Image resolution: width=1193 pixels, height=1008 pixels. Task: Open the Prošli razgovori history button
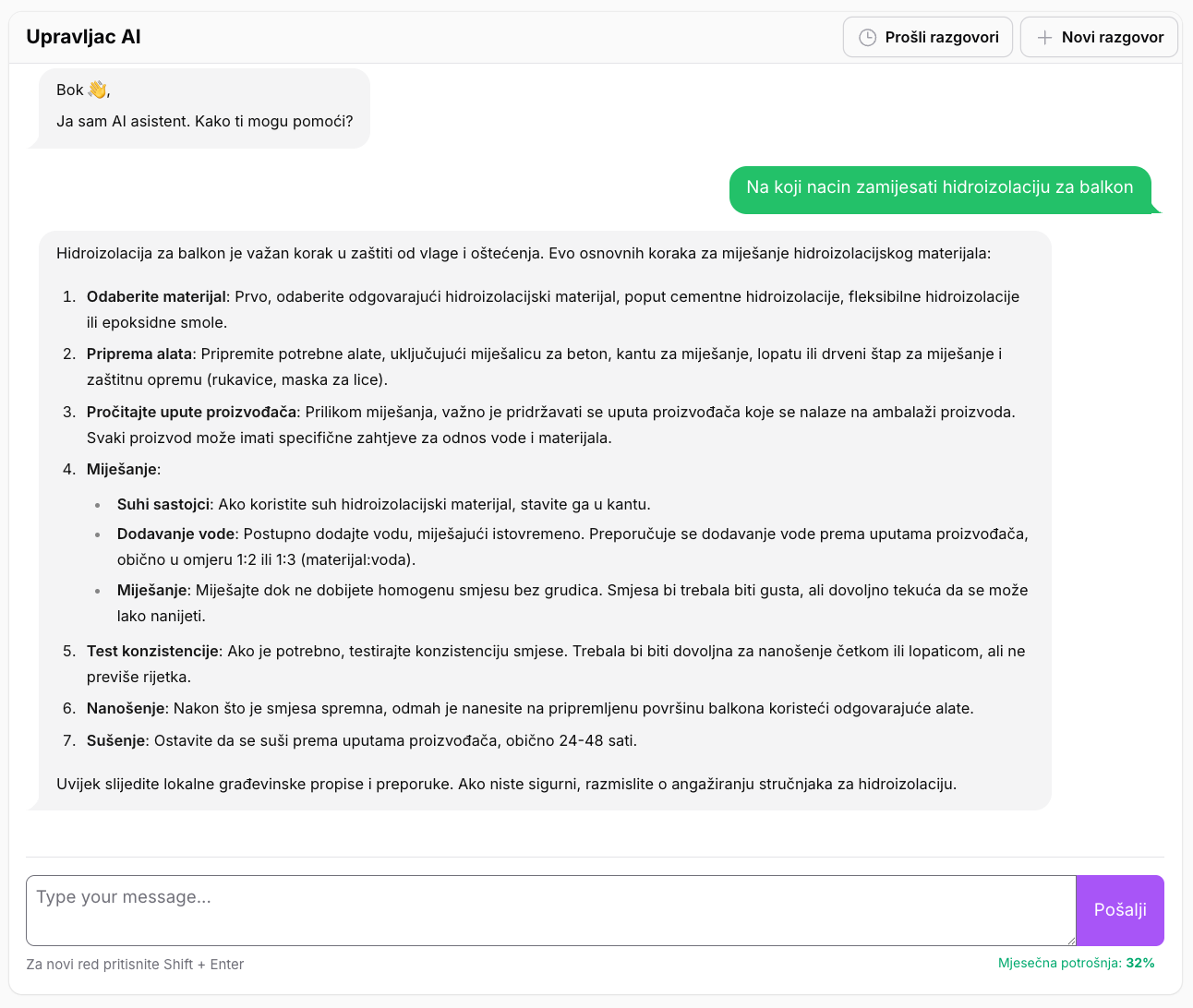[927, 38]
